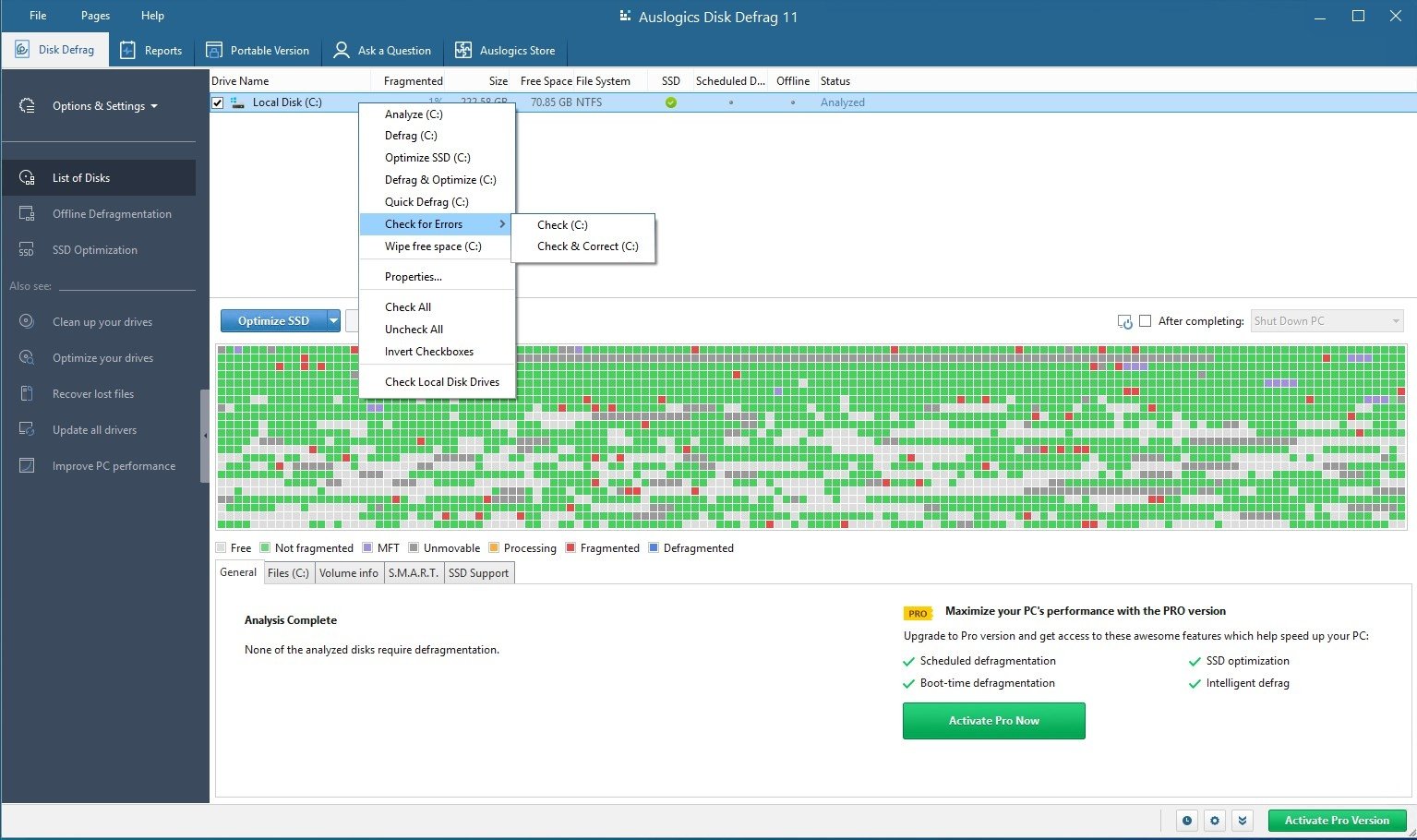Click the Optimize SSD button
1417x840 pixels.
(x=273, y=320)
